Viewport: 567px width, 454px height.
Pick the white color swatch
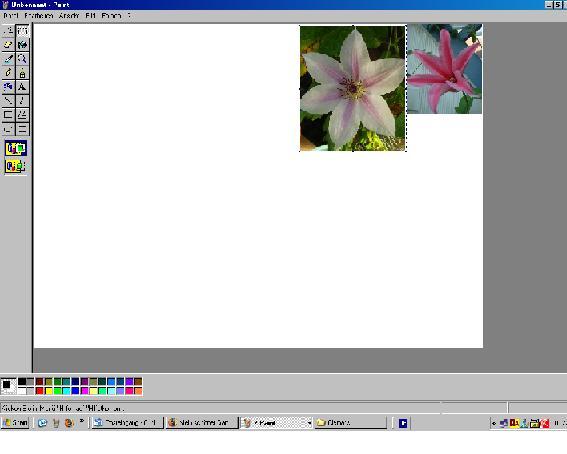(22, 391)
